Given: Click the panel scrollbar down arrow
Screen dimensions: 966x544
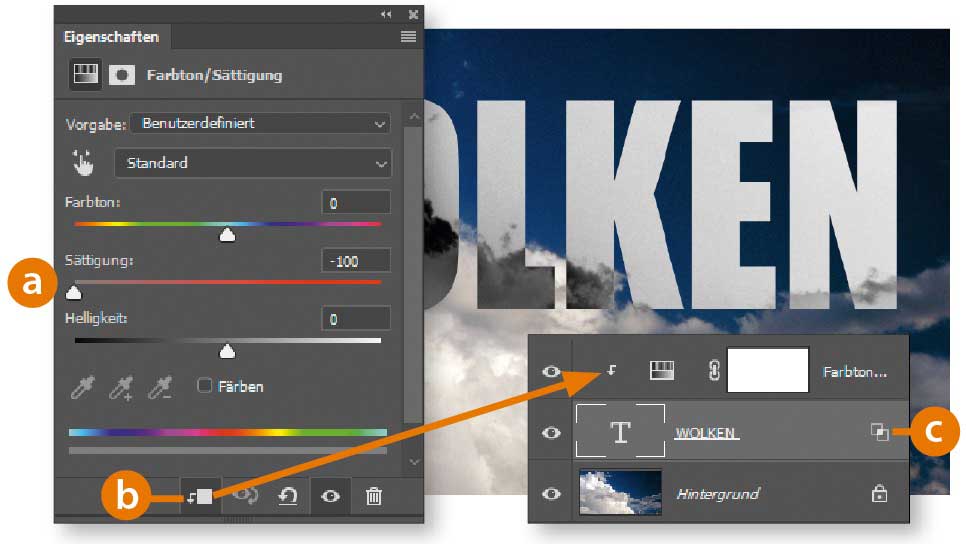Looking at the screenshot, I should tap(414, 461).
